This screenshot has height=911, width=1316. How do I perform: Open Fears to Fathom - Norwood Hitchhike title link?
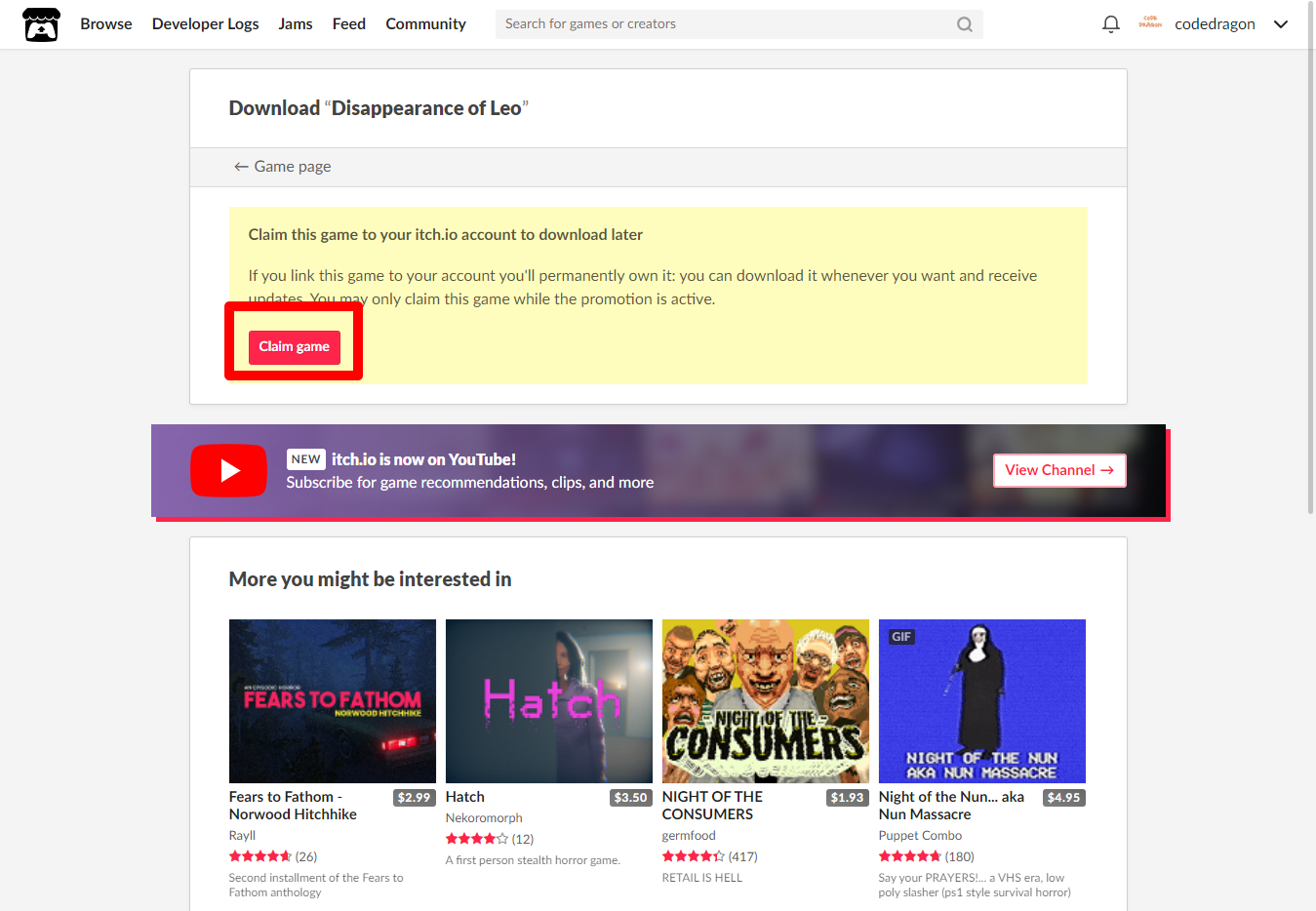click(x=293, y=806)
